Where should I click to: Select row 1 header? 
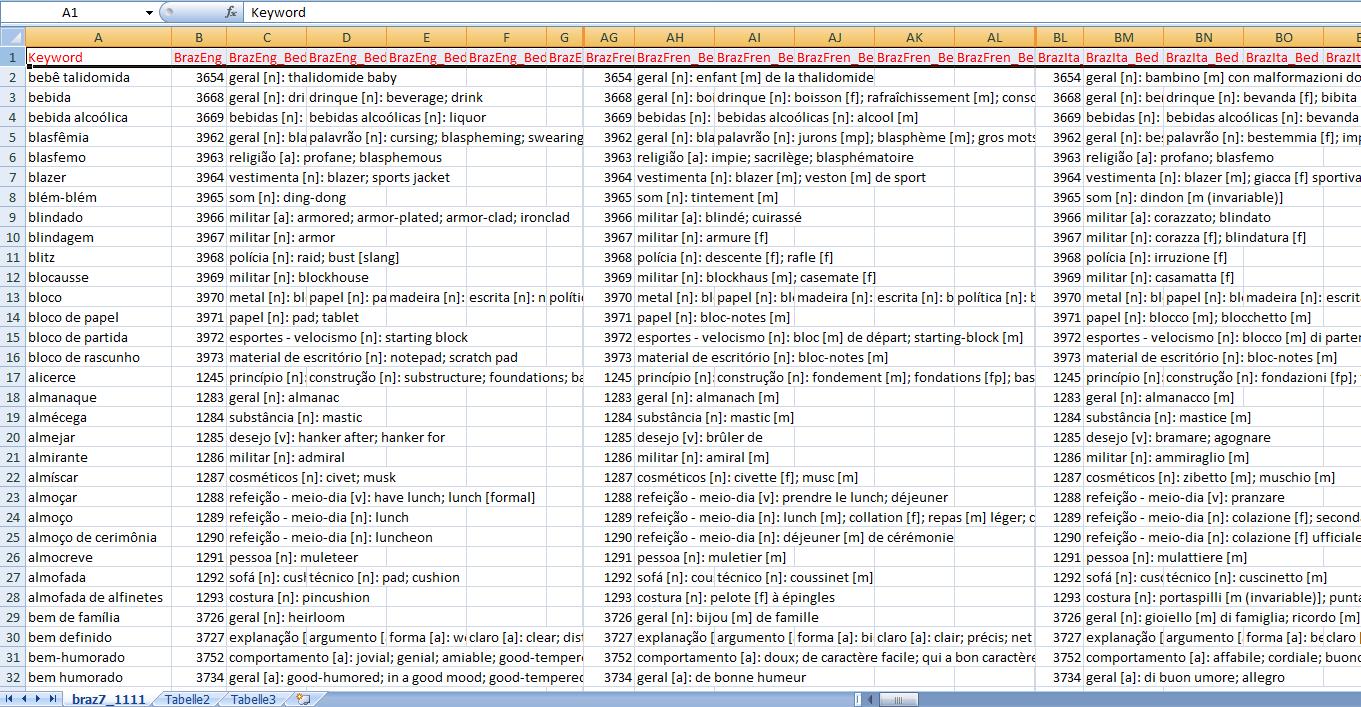point(13,58)
